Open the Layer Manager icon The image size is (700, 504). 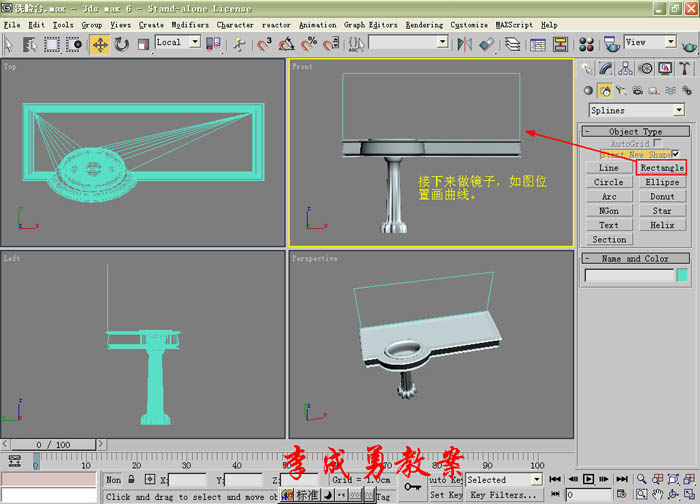point(513,44)
